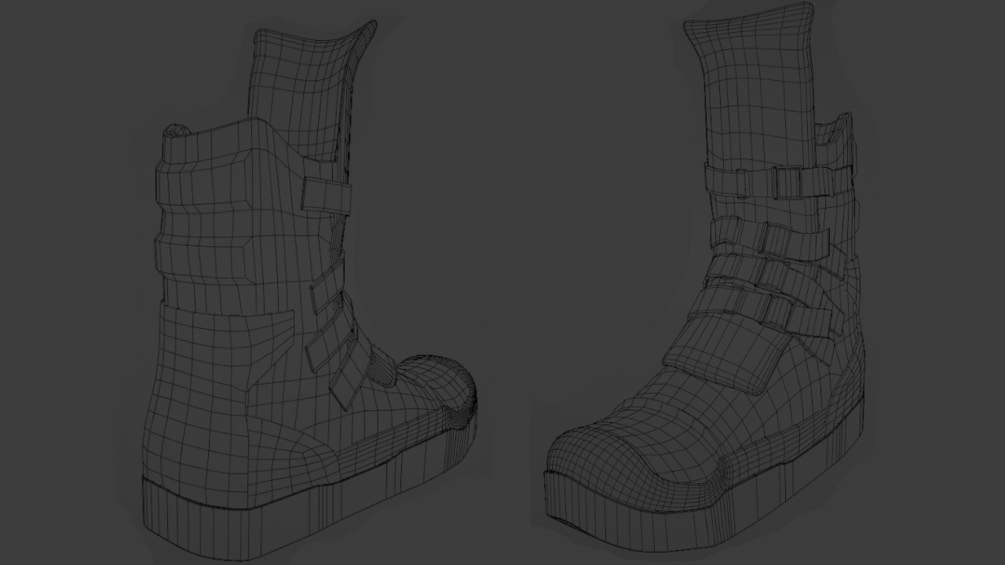Screen dimensions: 1005x565
Task: Select the front-view boot wireframe with toe cap
Action: (705, 279)
